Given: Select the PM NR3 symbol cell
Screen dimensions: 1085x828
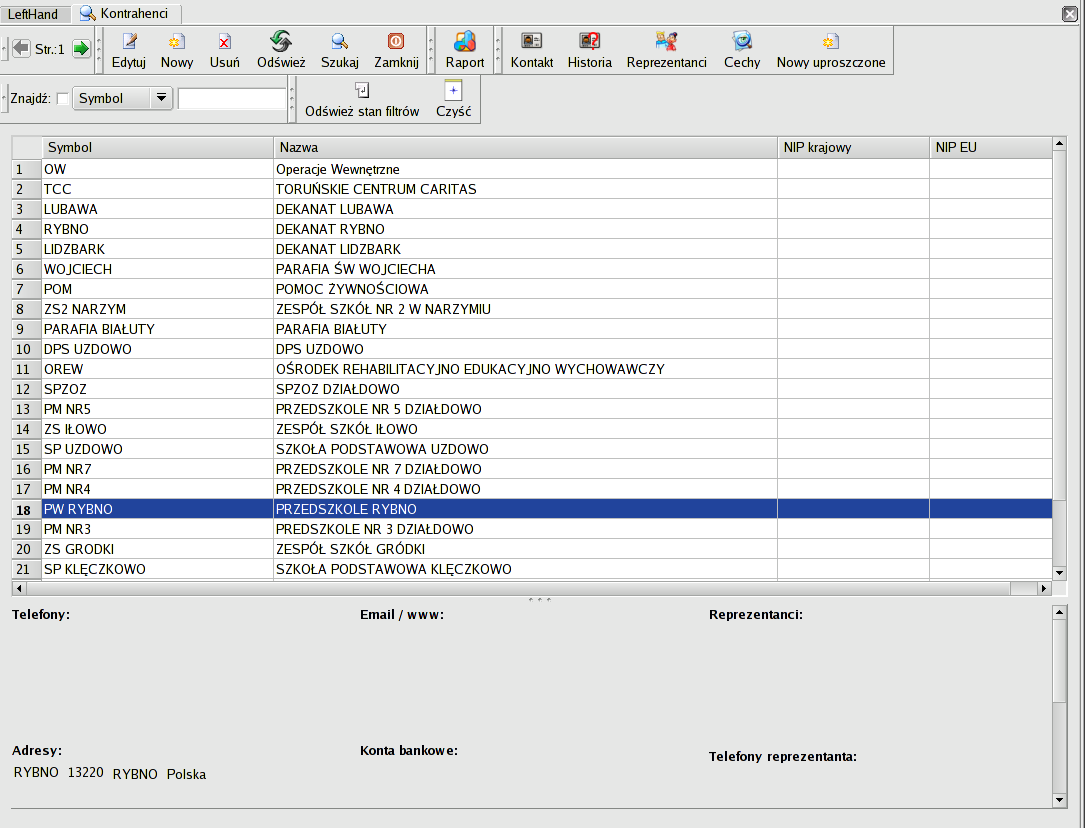Looking at the screenshot, I should pos(158,531).
